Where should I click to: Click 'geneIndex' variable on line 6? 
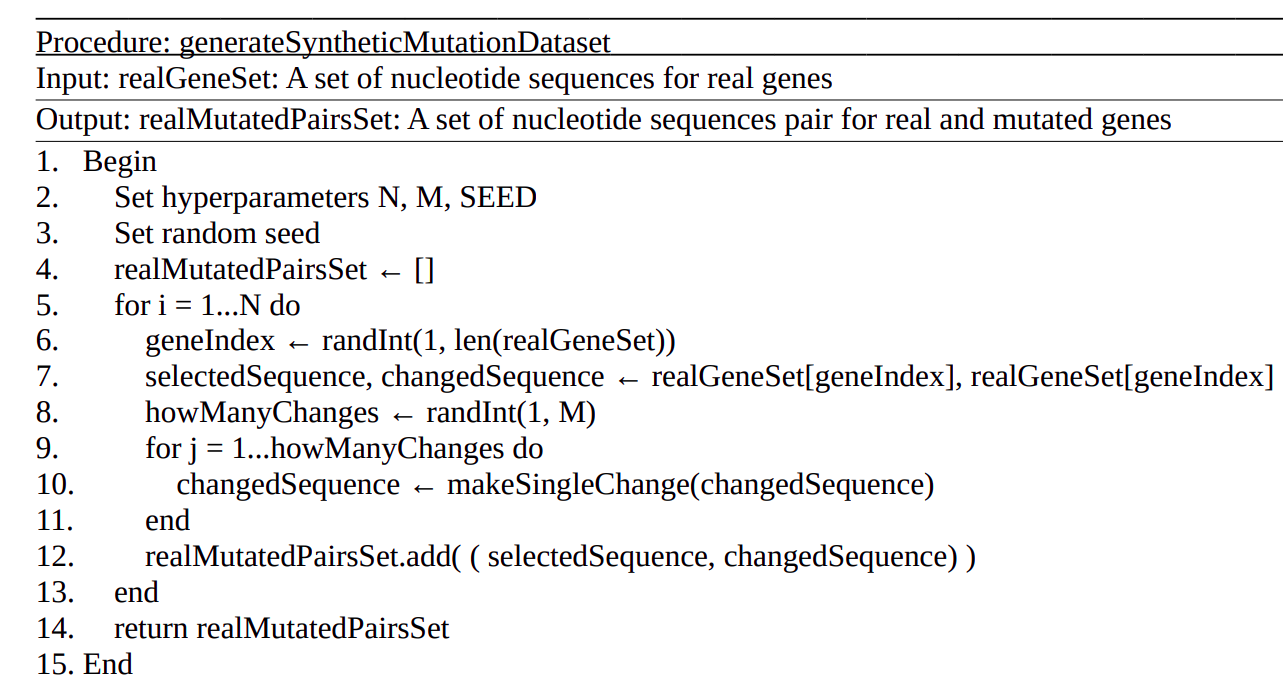[x=210, y=341]
